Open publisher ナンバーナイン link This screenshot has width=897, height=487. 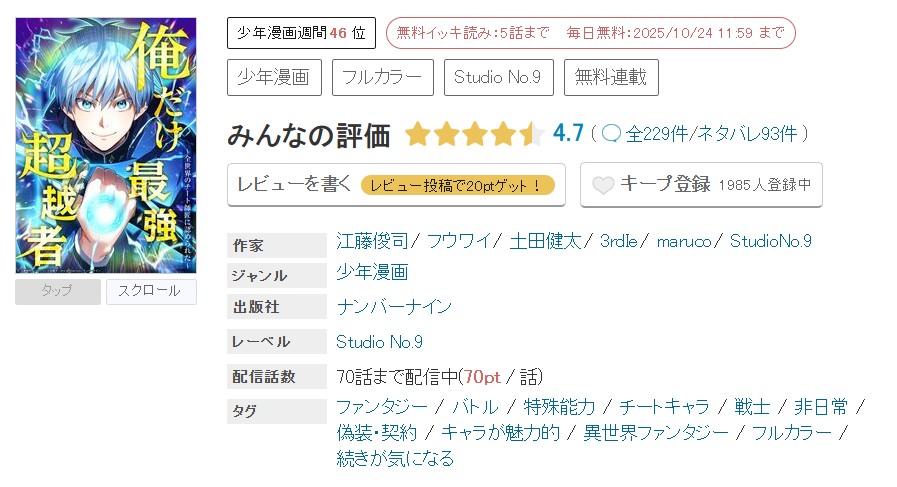coord(394,307)
